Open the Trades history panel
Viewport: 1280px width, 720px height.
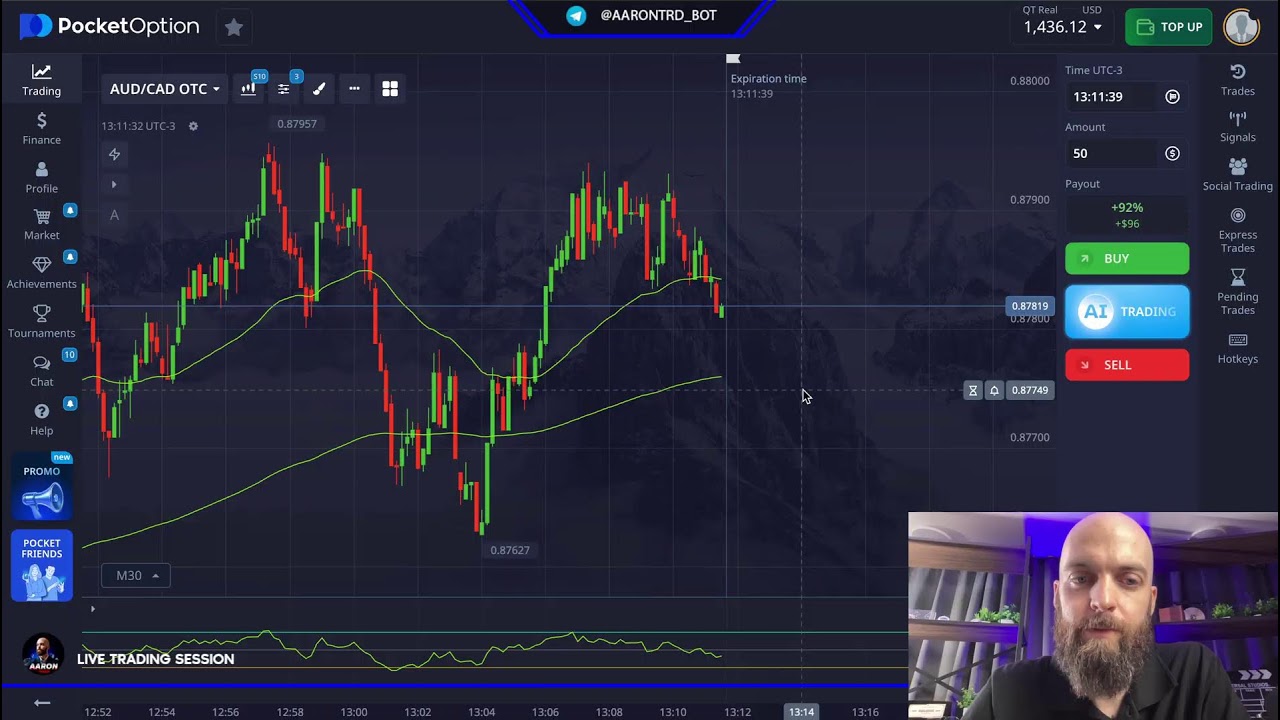(1237, 80)
